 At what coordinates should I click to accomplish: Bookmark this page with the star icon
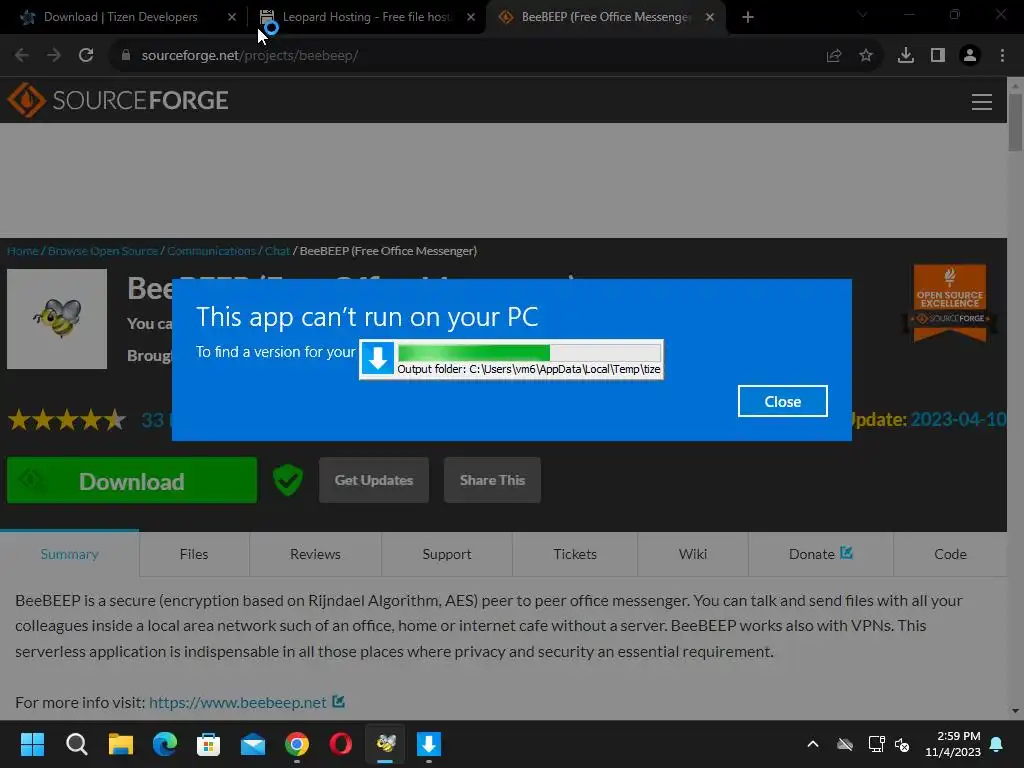(x=866, y=56)
